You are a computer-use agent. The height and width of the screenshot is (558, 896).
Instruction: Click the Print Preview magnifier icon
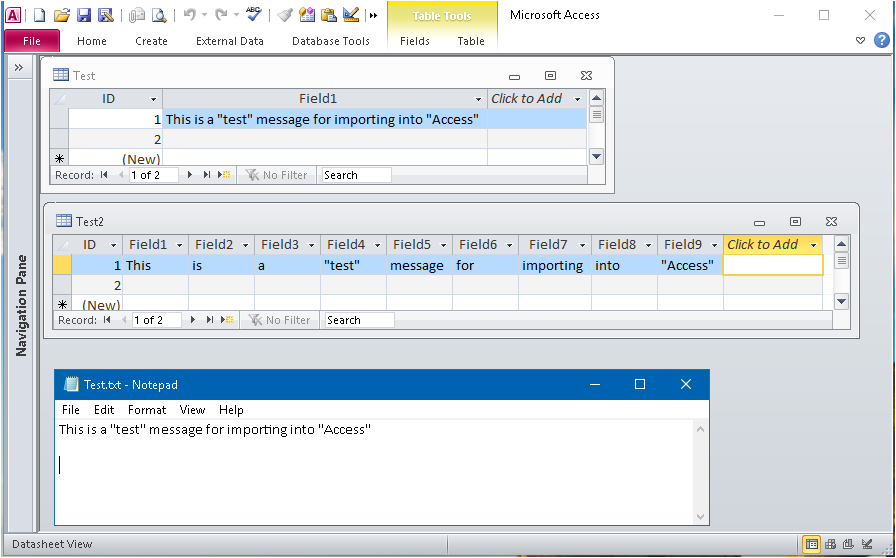pyautogui.click(x=158, y=15)
